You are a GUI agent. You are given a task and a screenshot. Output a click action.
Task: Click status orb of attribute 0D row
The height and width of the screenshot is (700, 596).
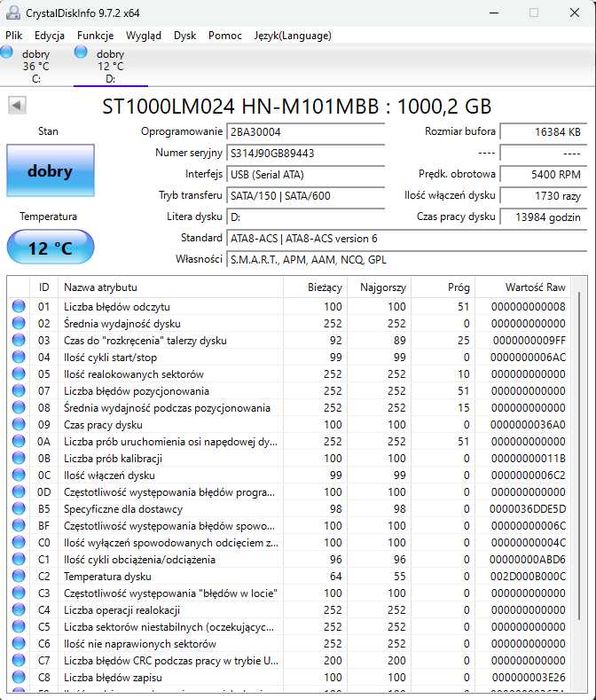click(x=18, y=492)
